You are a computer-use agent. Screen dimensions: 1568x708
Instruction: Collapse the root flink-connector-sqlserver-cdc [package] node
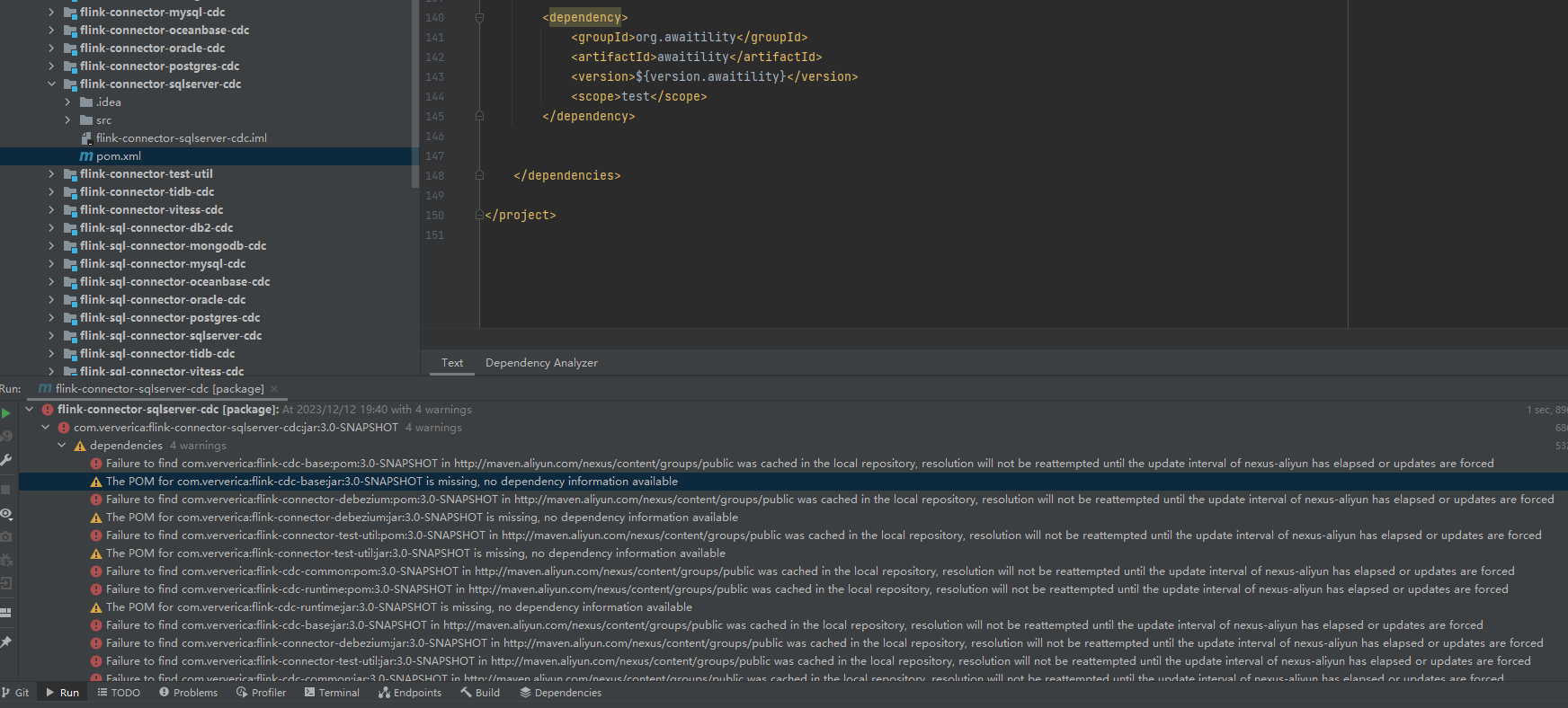coord(30,410)
